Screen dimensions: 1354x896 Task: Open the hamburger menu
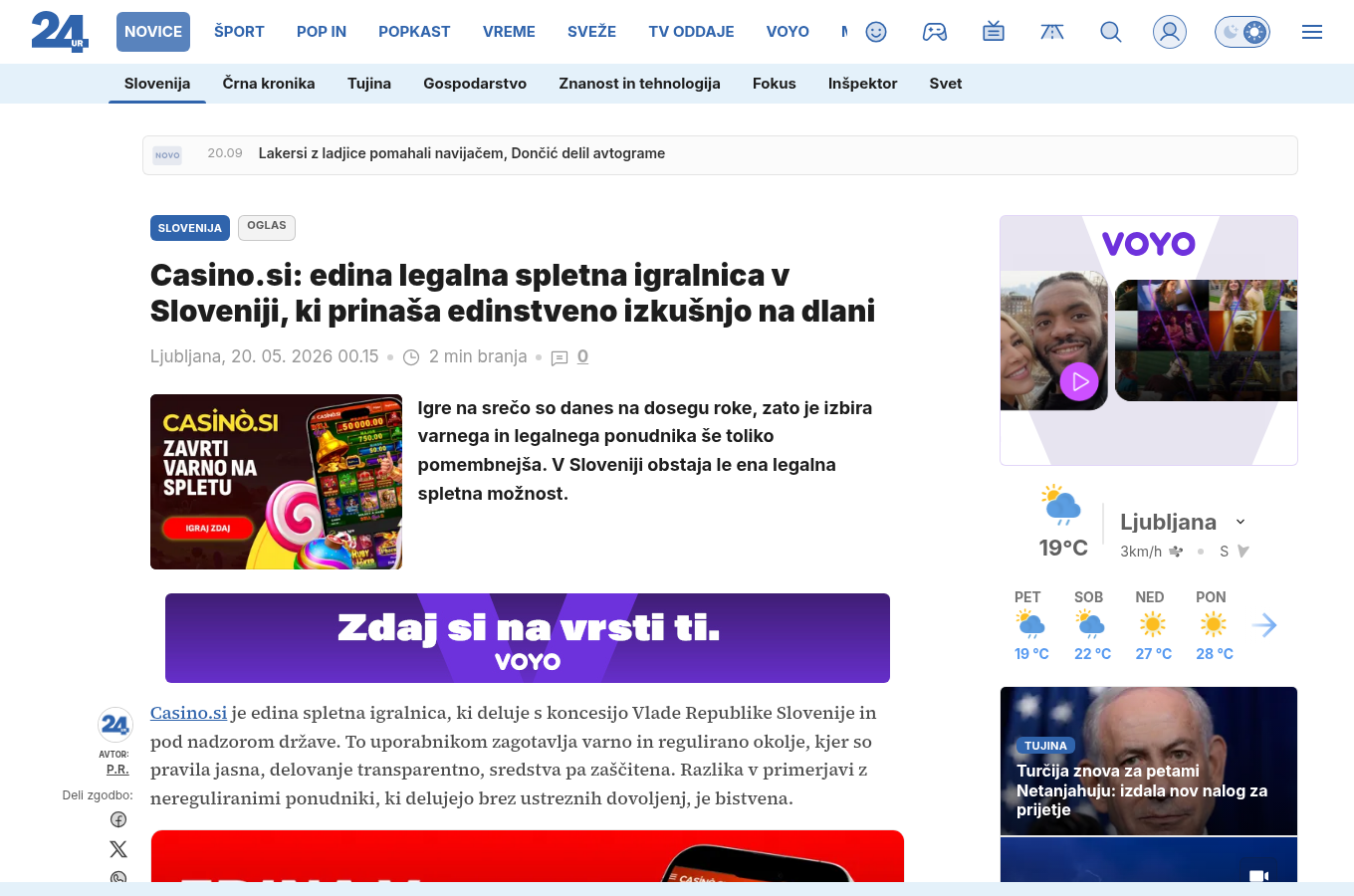pyautogui.click(x=1312, y=32)
